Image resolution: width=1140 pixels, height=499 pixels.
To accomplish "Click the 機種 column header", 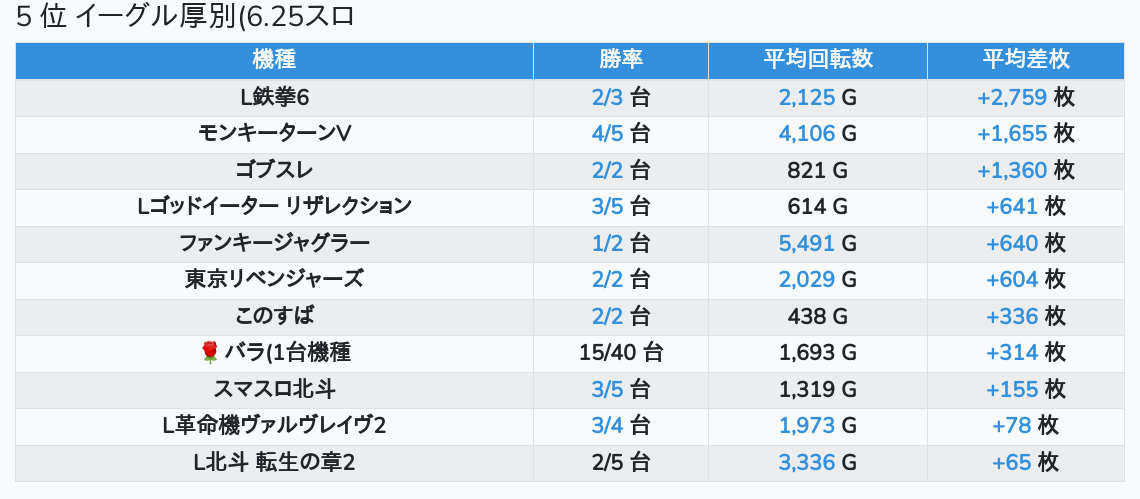I will pyautogui.click(x=274, y=60).
